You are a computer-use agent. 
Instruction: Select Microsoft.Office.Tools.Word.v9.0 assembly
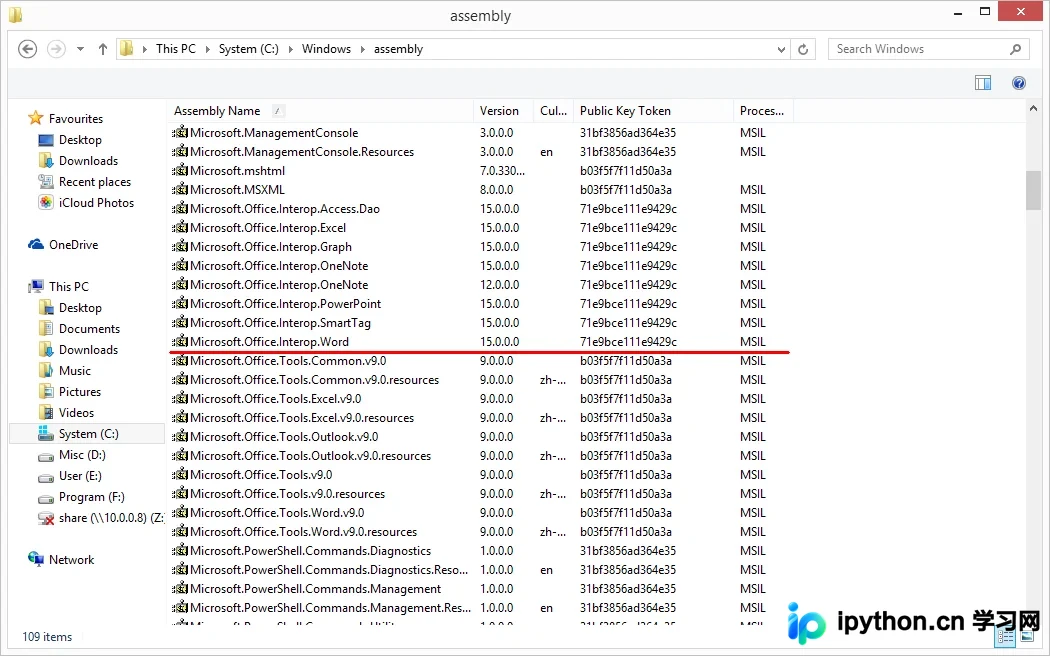[x=277, y=513]
